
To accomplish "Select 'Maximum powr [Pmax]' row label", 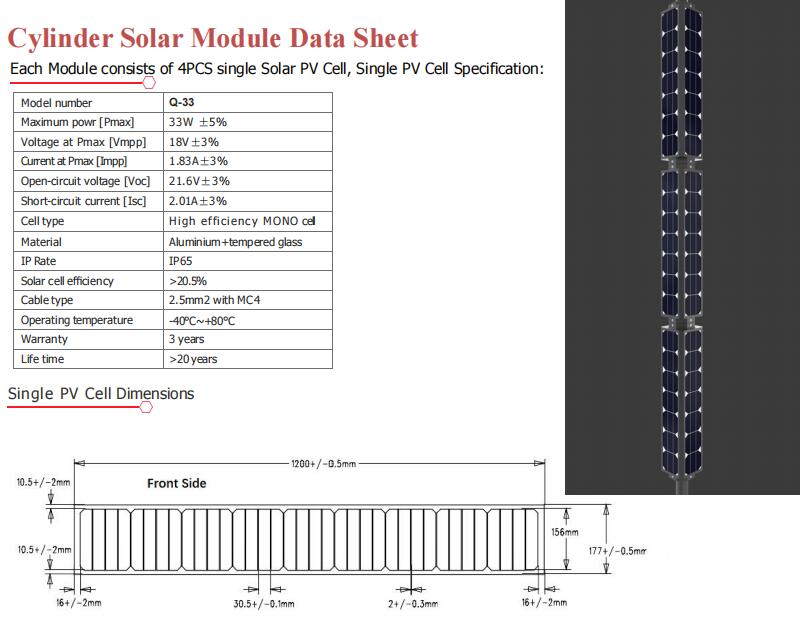I will 77,122.
